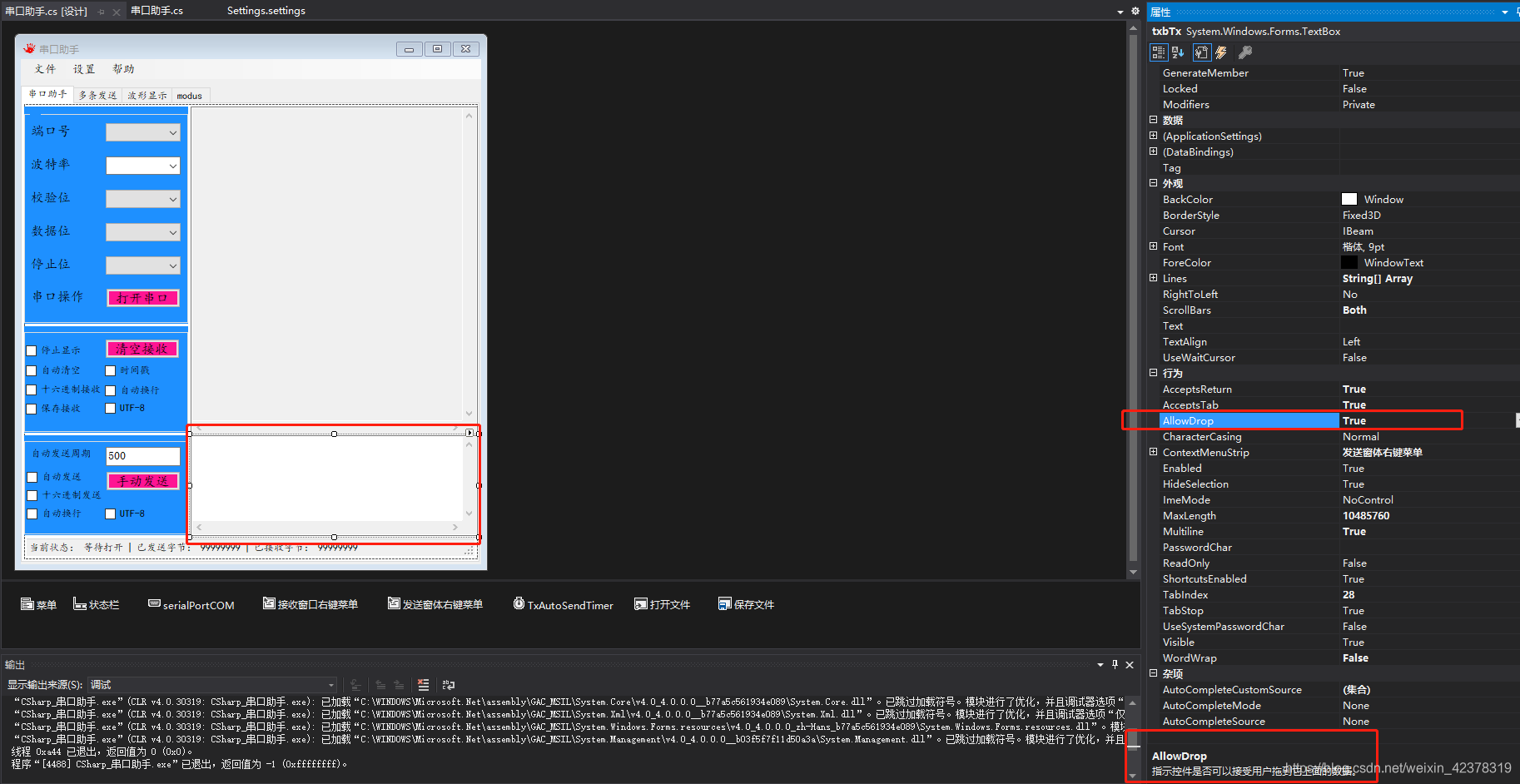
Task: Toggle word wrap in the Output panel
Action: pyautogui.click(x=449, y=685)
